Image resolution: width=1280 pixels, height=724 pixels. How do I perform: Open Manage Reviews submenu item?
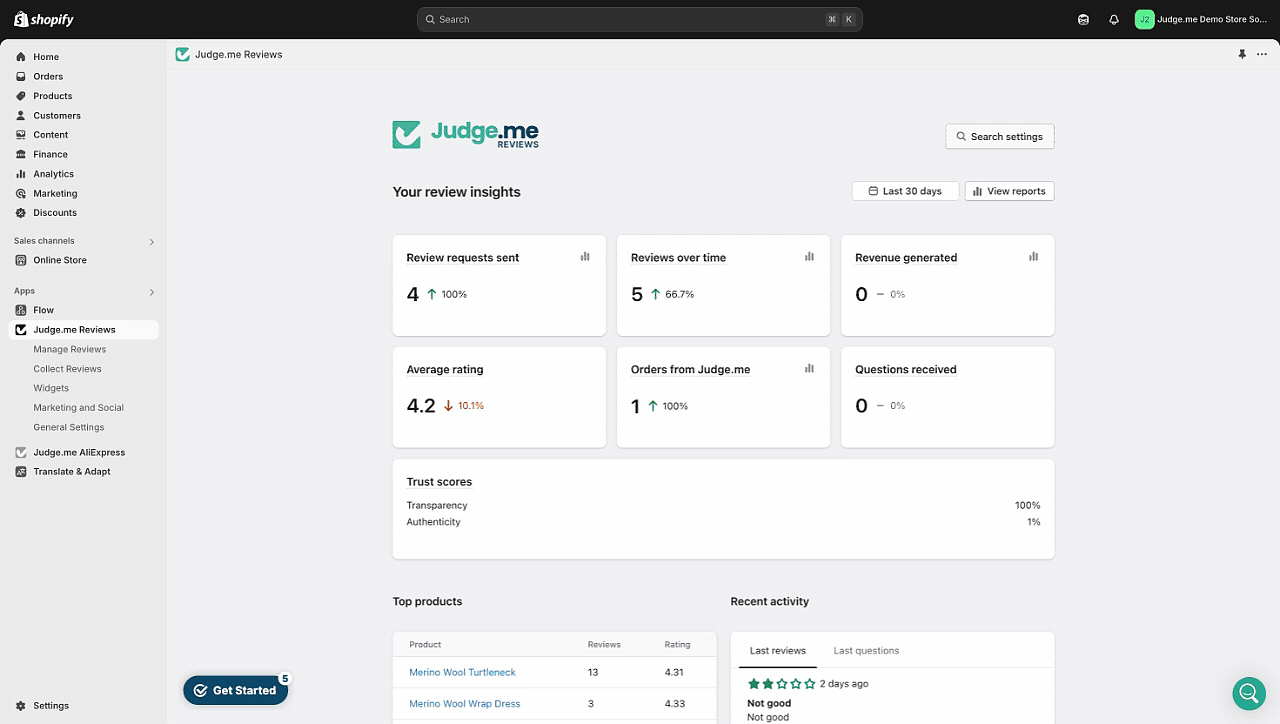click(x=70, y=349)
